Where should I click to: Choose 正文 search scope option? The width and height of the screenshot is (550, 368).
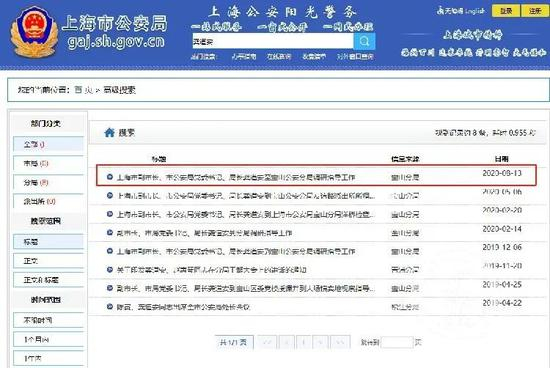coord(49,261)
